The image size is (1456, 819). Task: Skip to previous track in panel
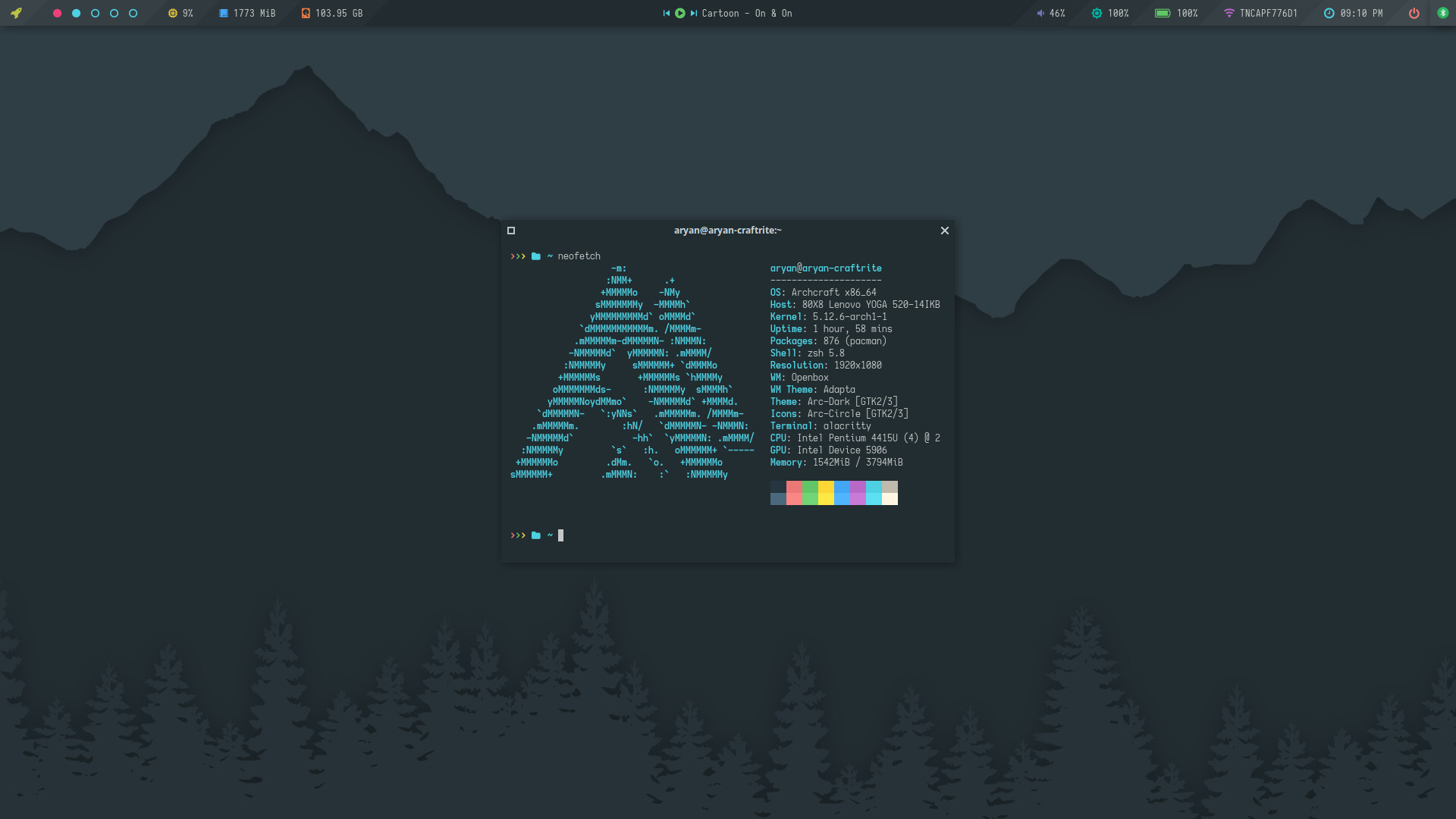667,13
